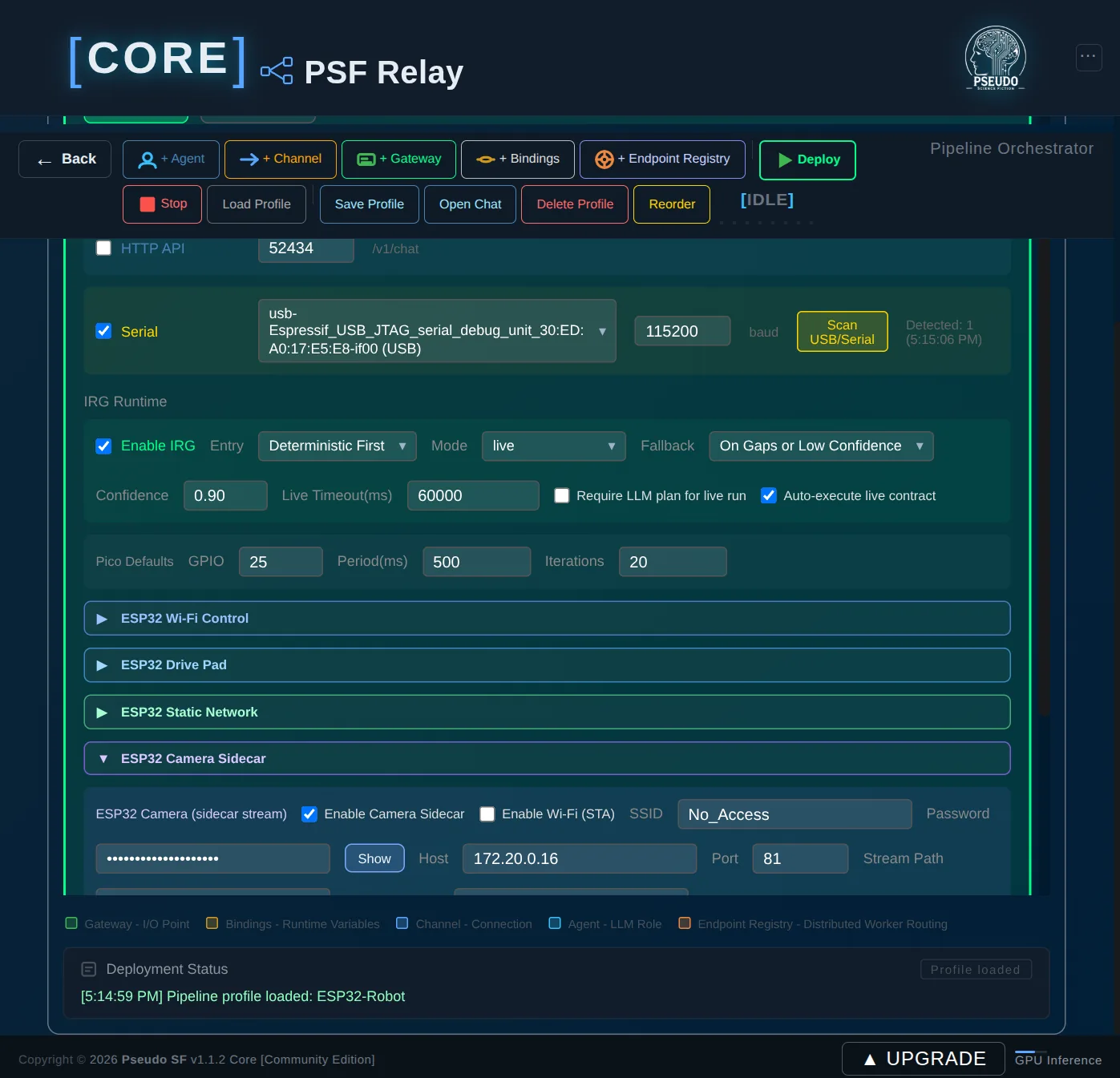The width and height of the screenshot is (1120, 1078).
Task: Click the Iterations 20 field
Action: coord(673,562)
